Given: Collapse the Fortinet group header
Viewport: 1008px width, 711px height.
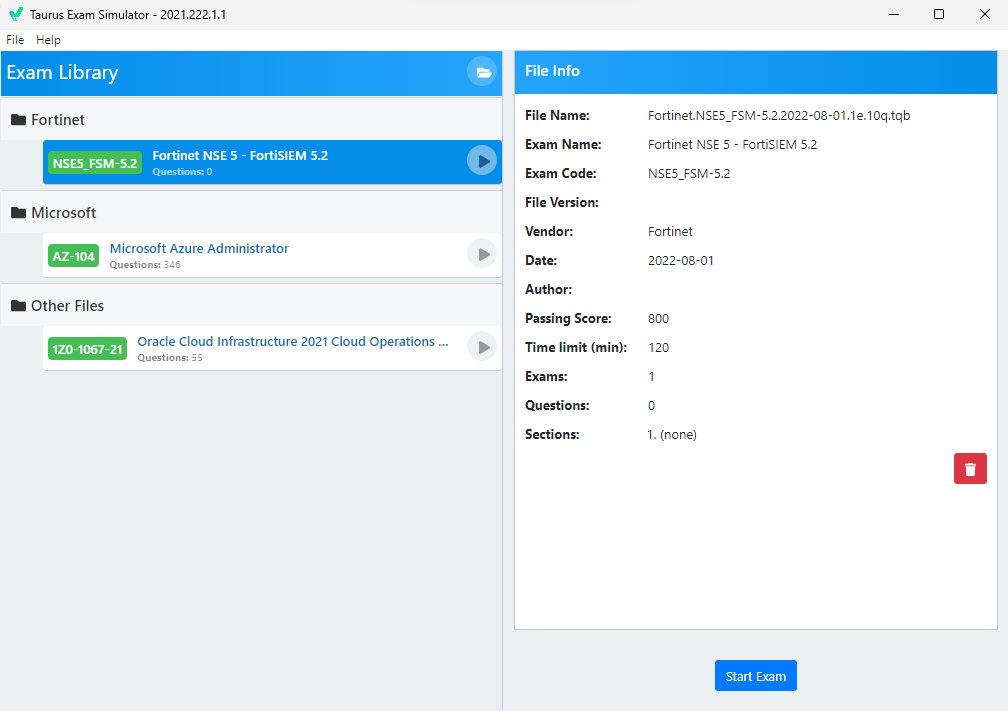Looking at the screenshot, I should click(x=251, y=120).
